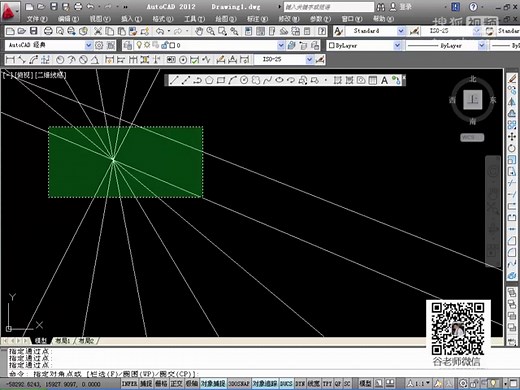Toggle 极轴 polar tracking in status bar
The height and width of the screenshot is (390, 520).
pyautogui.click(x=192, y=384)
